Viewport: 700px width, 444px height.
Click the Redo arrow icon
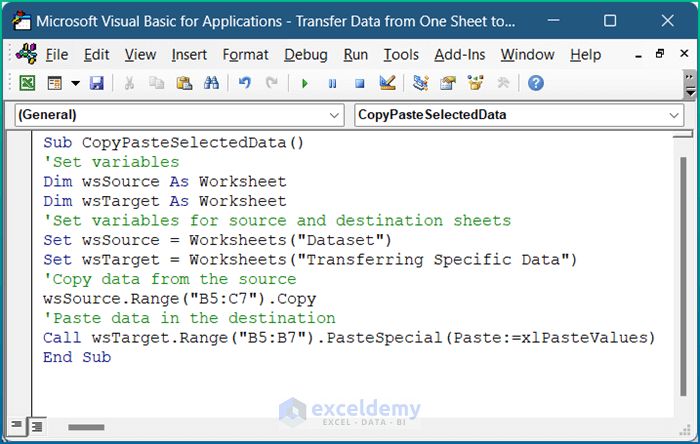click(x=271, y=83)
